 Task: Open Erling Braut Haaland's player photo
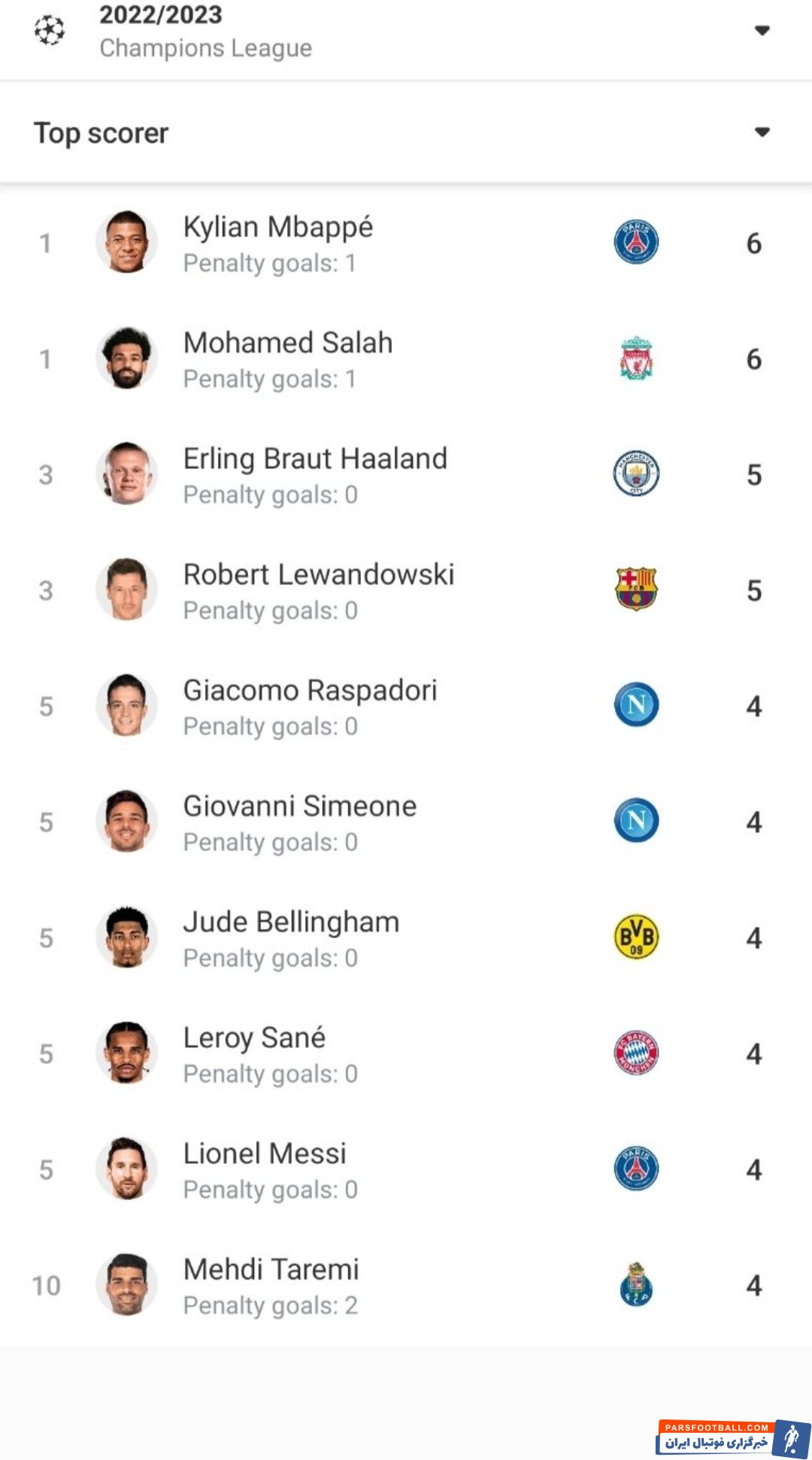click(126, 474)
